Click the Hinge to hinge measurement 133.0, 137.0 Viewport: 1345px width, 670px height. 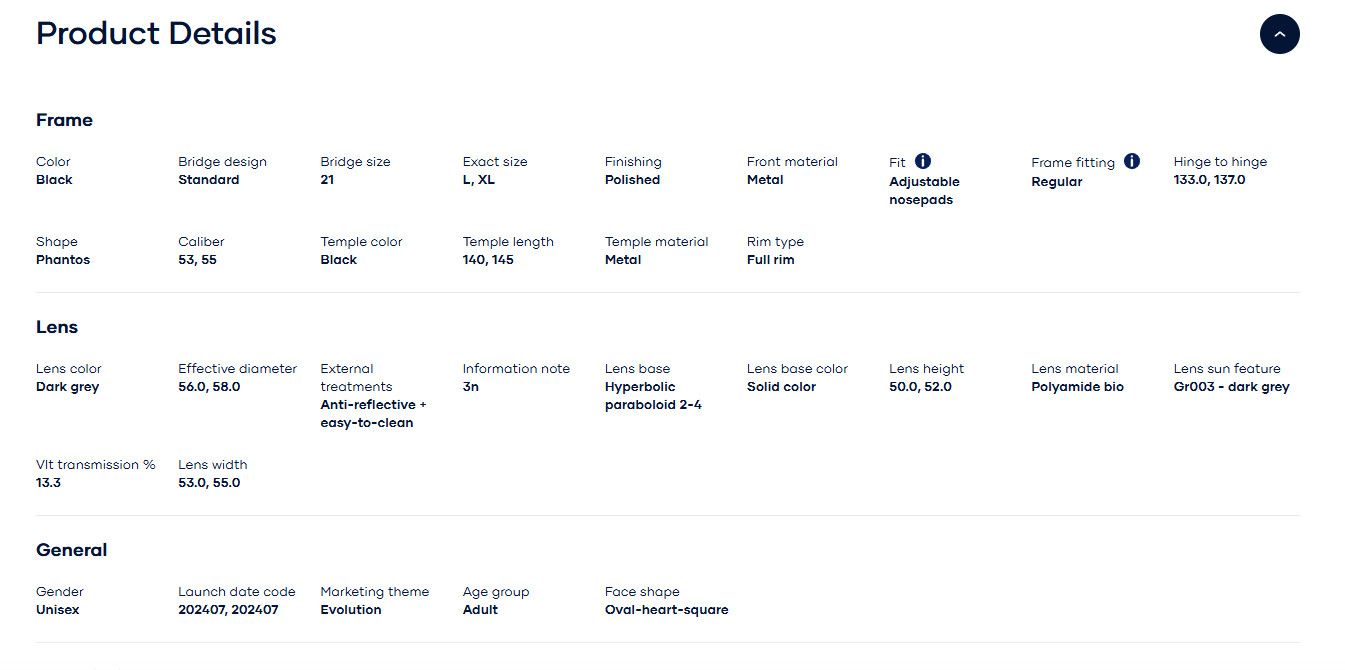pyautogui.click(x=1209, y=180)
